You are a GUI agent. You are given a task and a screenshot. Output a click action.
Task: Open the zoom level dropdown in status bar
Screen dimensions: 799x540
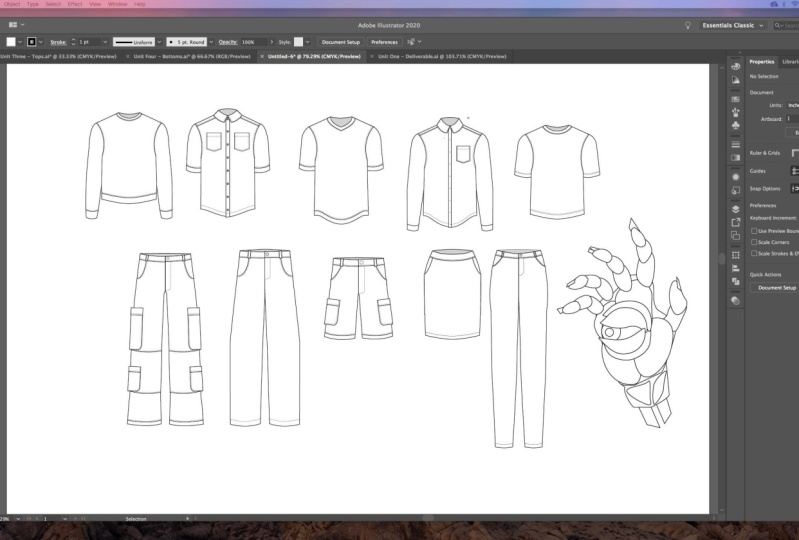point(18,519)
